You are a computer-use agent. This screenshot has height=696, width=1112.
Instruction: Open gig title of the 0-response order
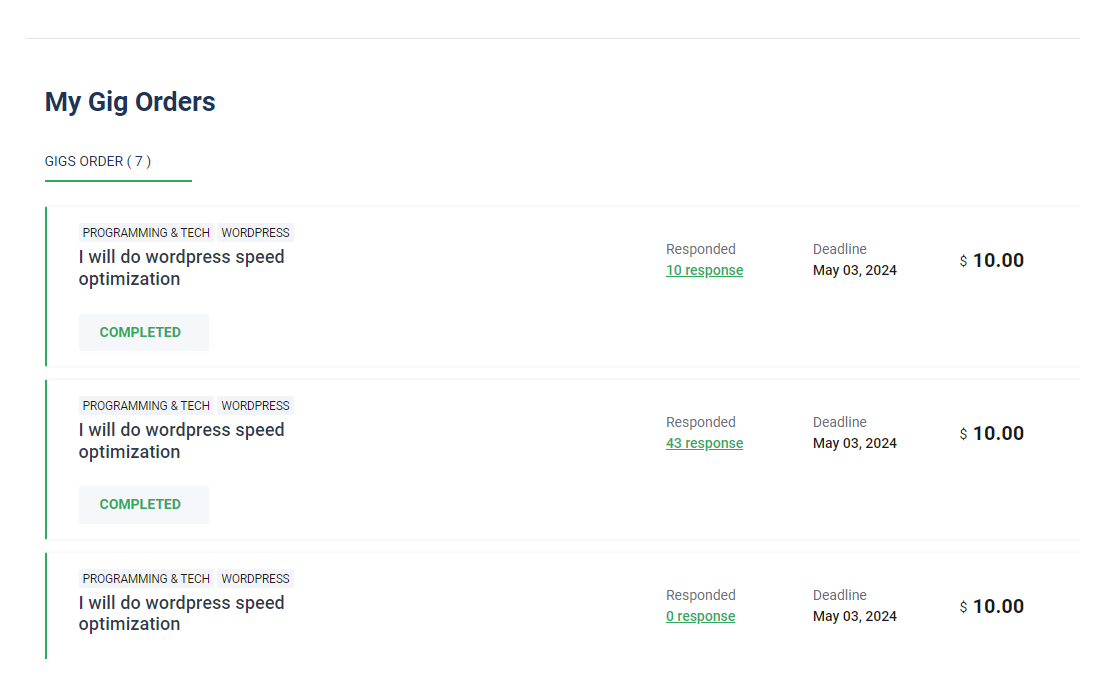181,613
